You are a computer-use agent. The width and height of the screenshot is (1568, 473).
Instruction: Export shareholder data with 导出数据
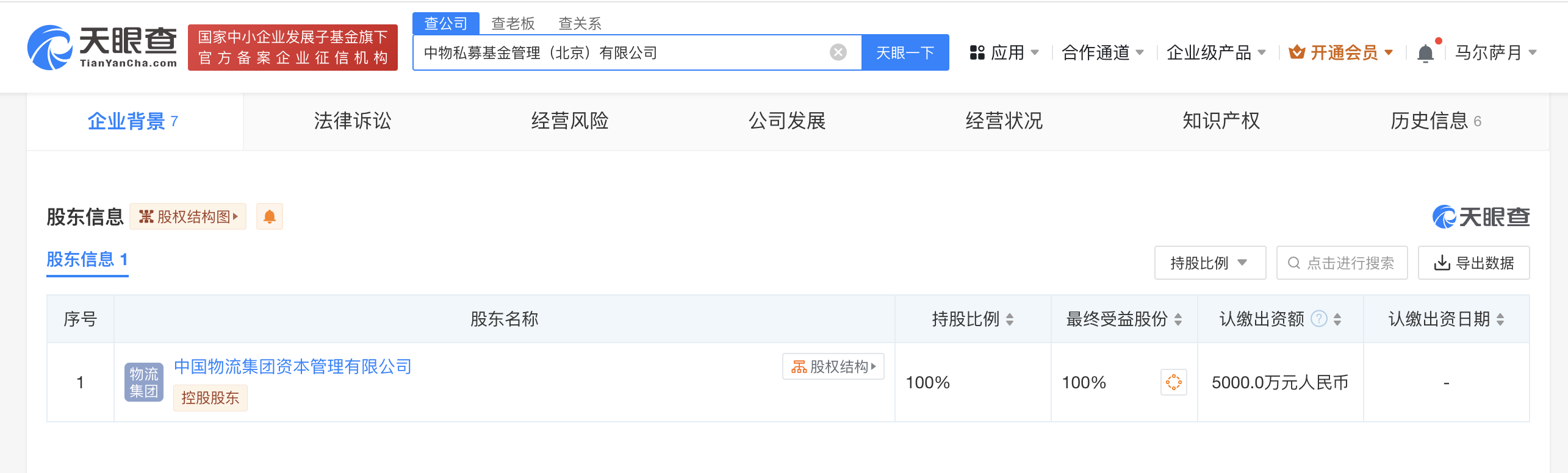click(x=1473, y=263)
